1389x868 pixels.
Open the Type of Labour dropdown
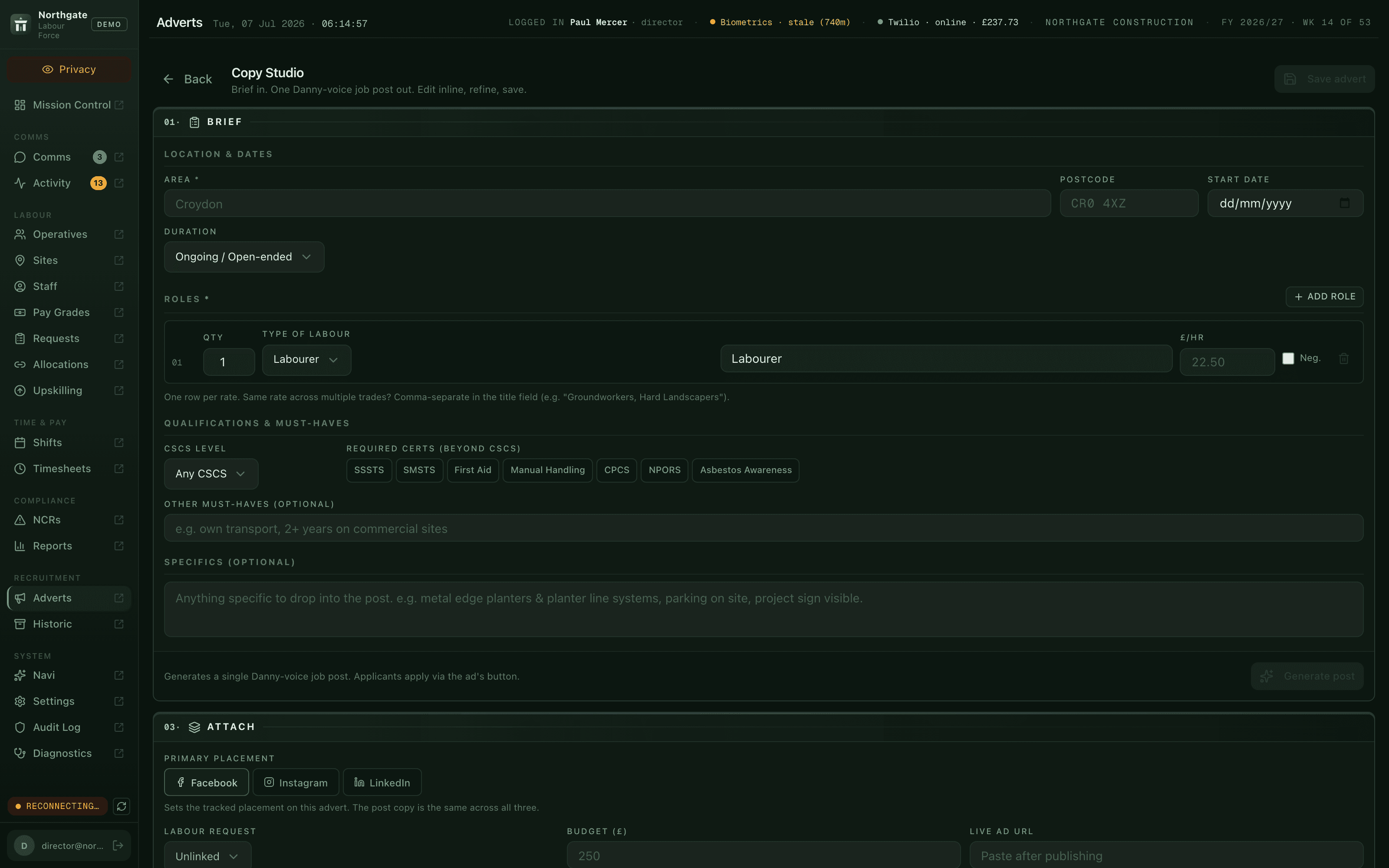[306, 360]
